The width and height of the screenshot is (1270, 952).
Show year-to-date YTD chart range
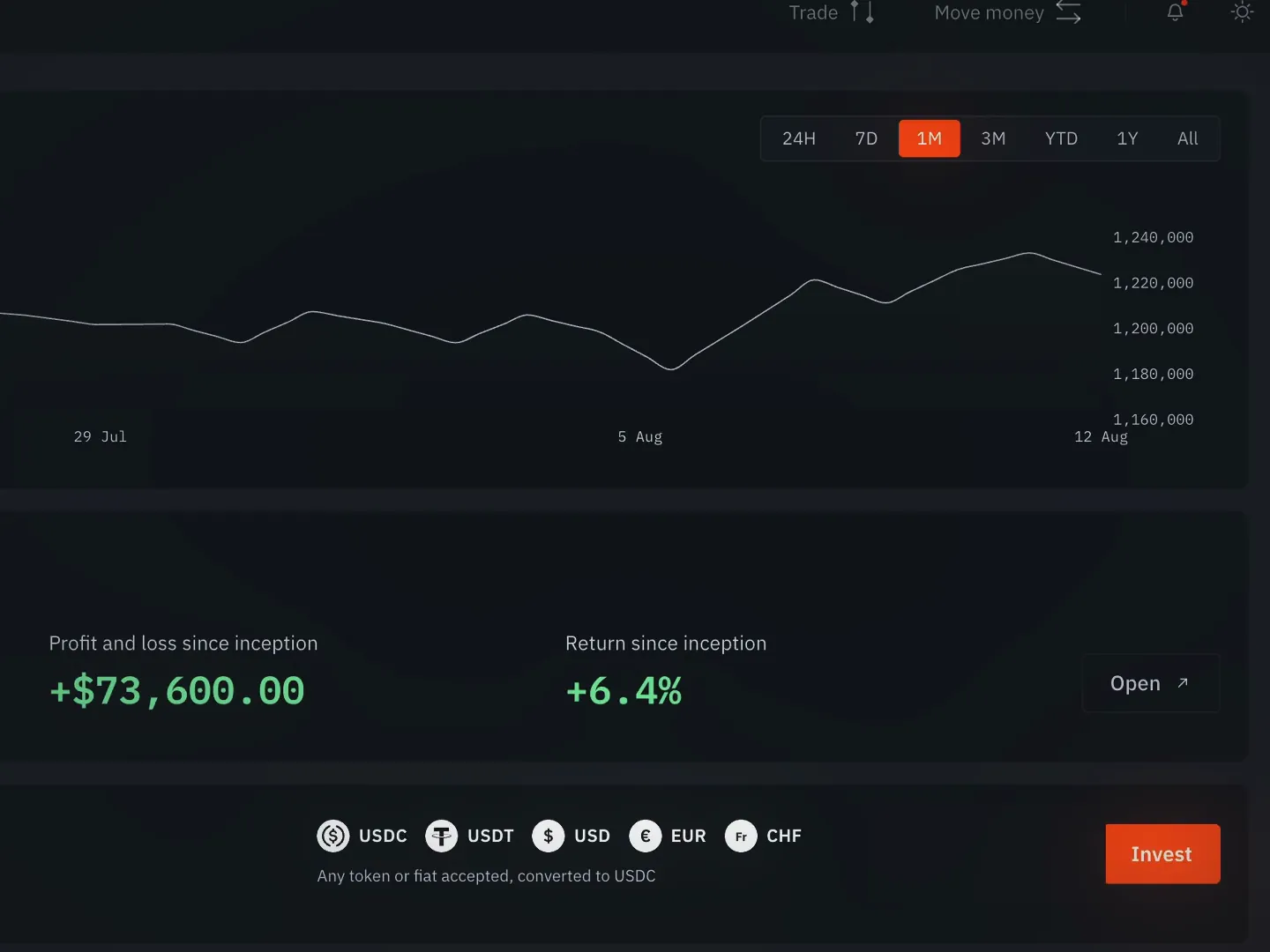click(1061, 138)
